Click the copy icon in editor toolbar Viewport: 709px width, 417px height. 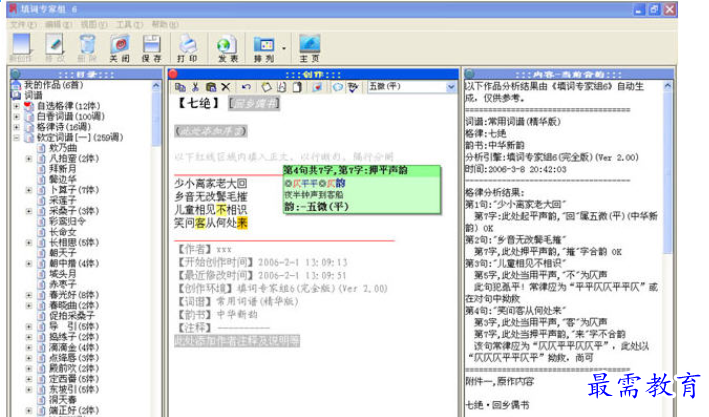pos(180,87)
